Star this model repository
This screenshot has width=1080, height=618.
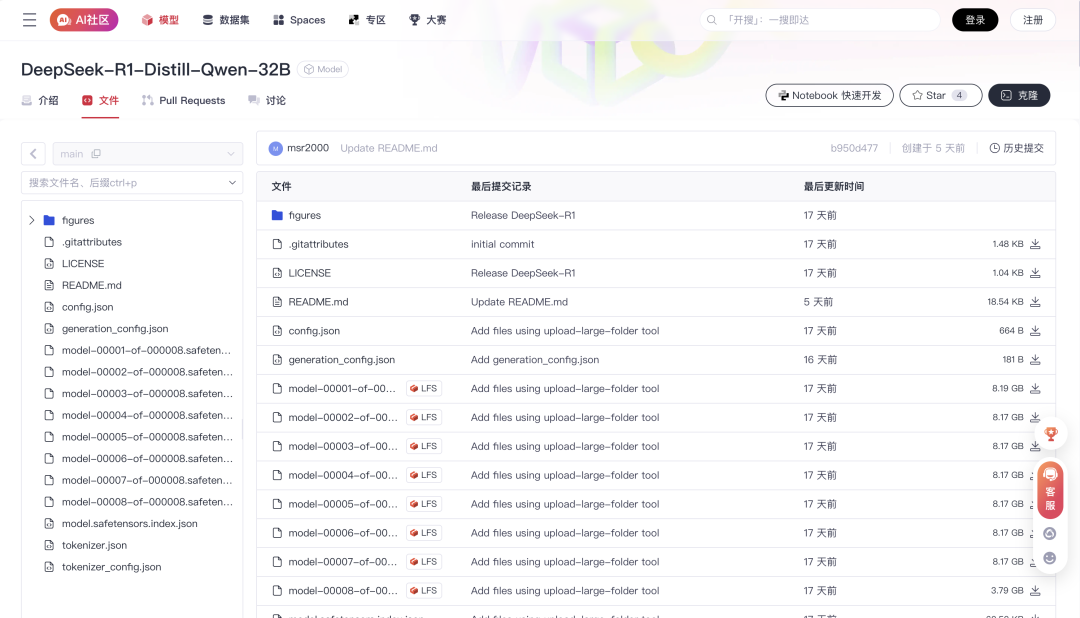click(941, 95)
